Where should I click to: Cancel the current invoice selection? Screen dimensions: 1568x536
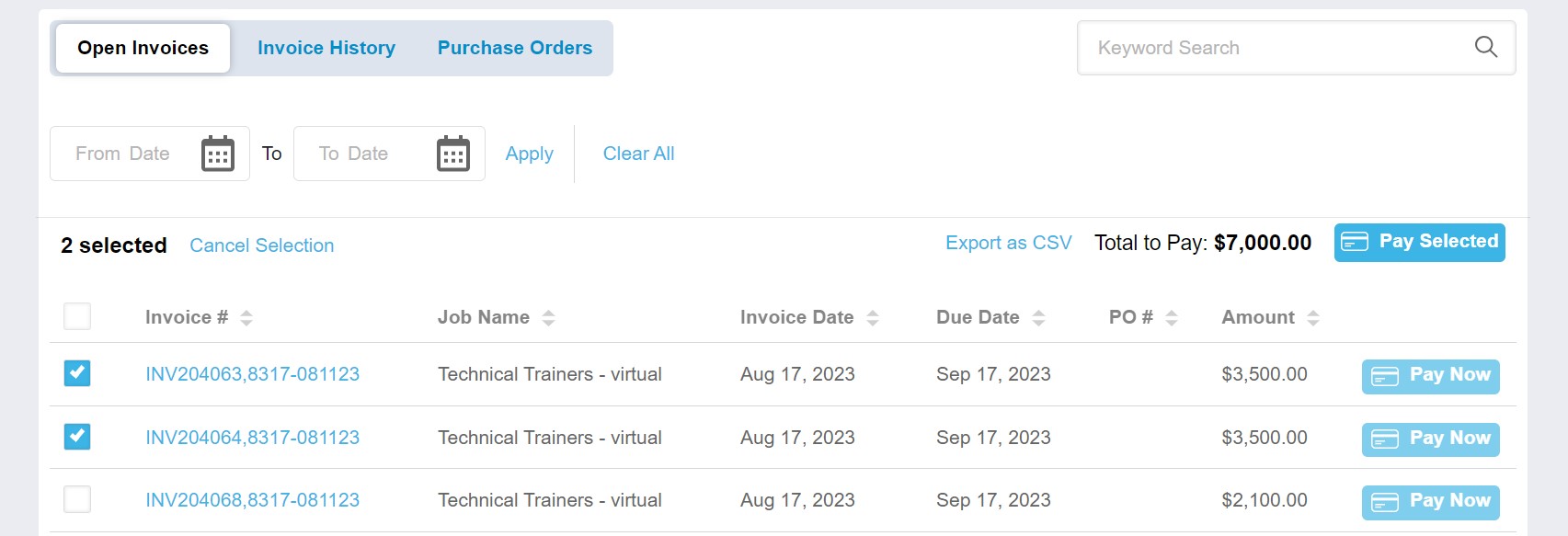261,245
